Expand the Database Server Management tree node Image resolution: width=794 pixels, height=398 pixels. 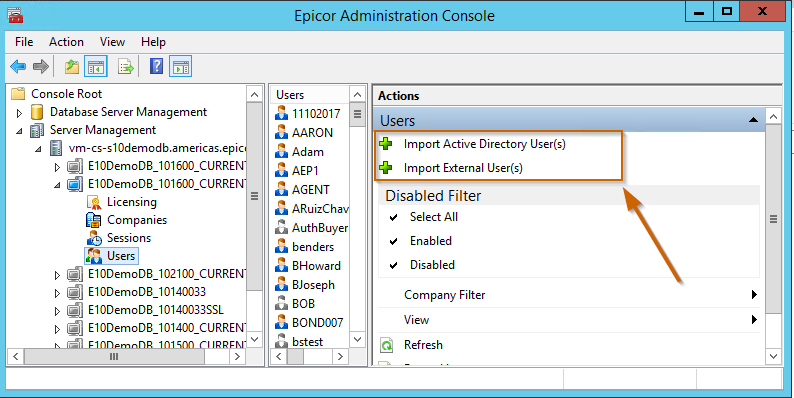(19, 112)
